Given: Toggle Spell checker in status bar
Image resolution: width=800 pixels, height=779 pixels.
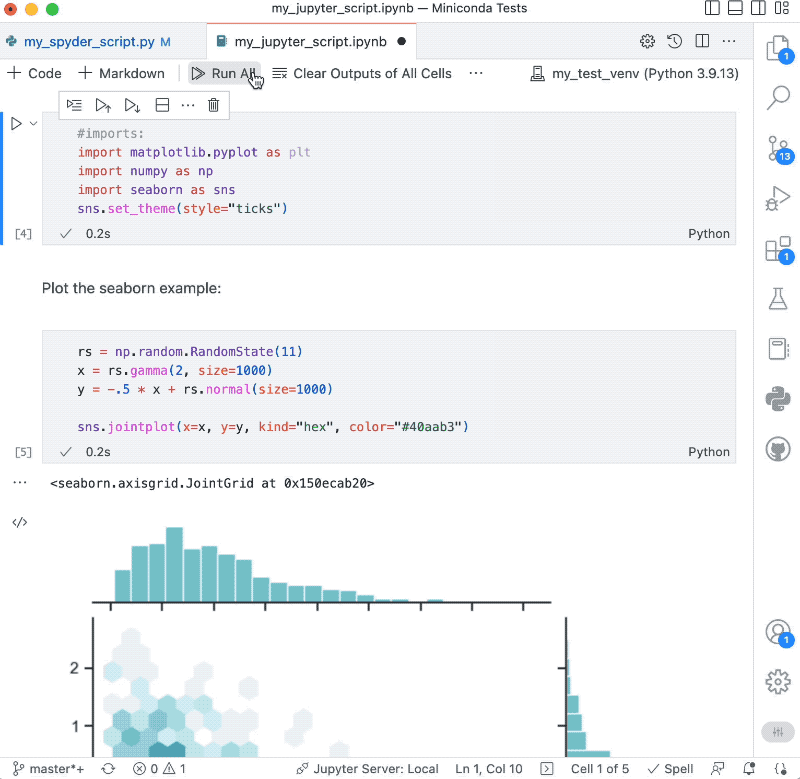Looking at the screenshot, I should point(670,769).
